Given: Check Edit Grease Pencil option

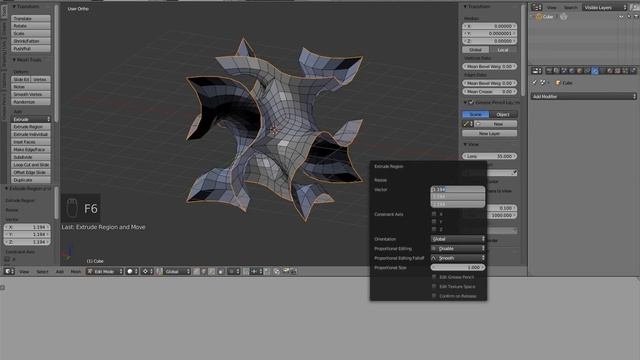Looking at the screenshot, I should click(434, 277).
